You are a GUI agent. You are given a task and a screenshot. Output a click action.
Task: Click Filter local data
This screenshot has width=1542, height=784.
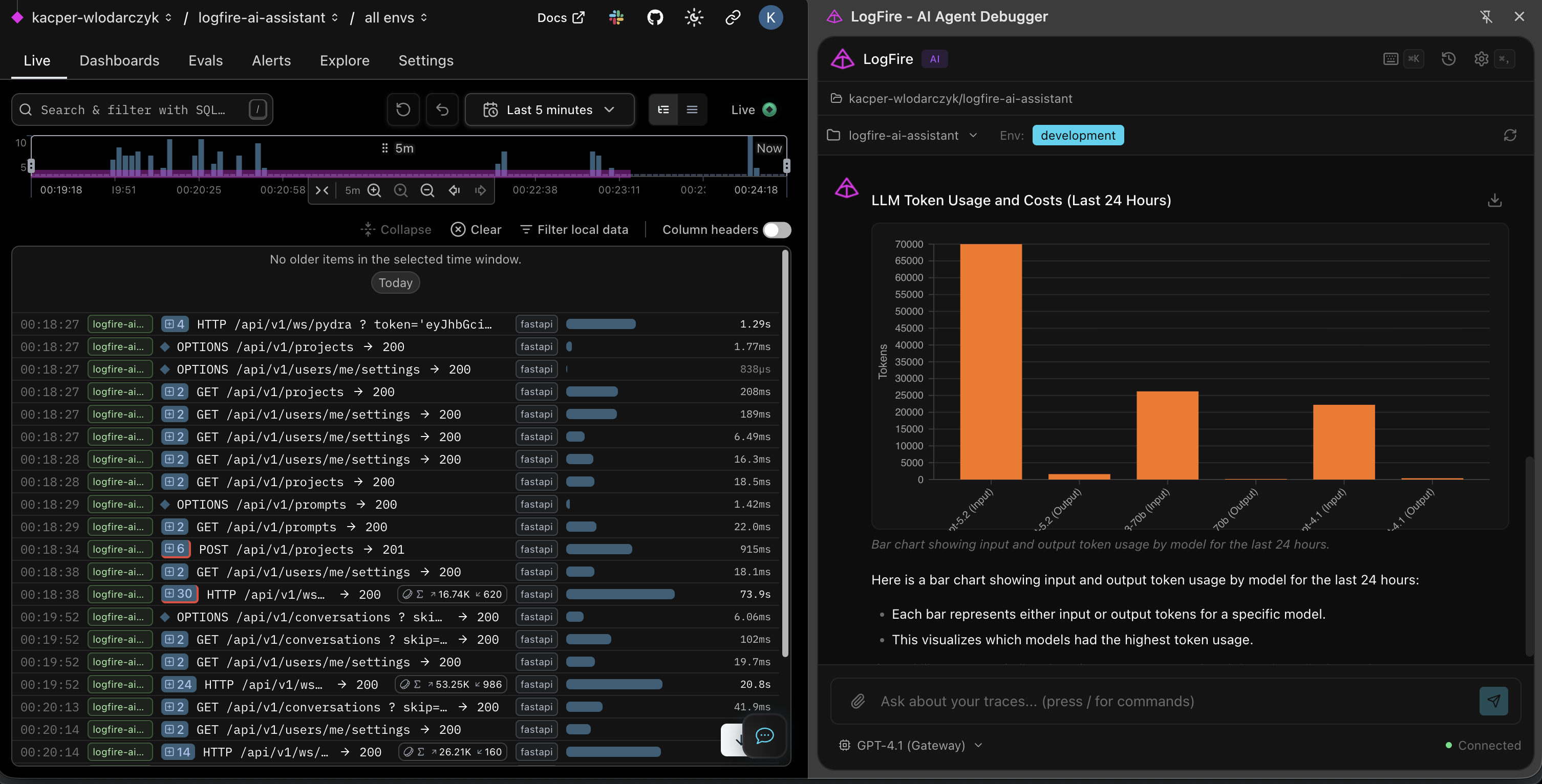click(x=574, y=230)
